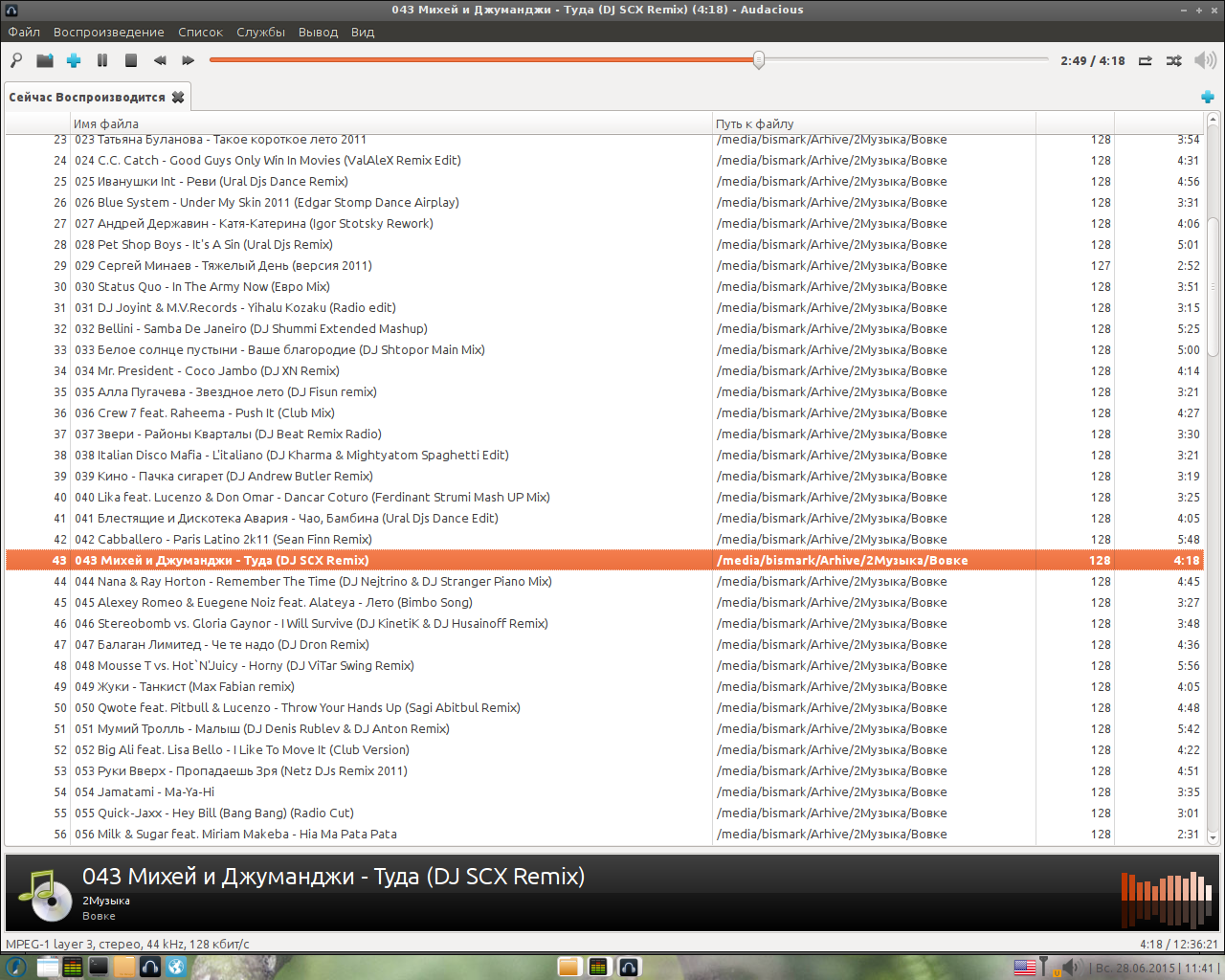Select track '042 Cabballero - Paris Latino 2k11'
Image resolution: width=1225 pixels, height=980 pixels.
point(603,540)
